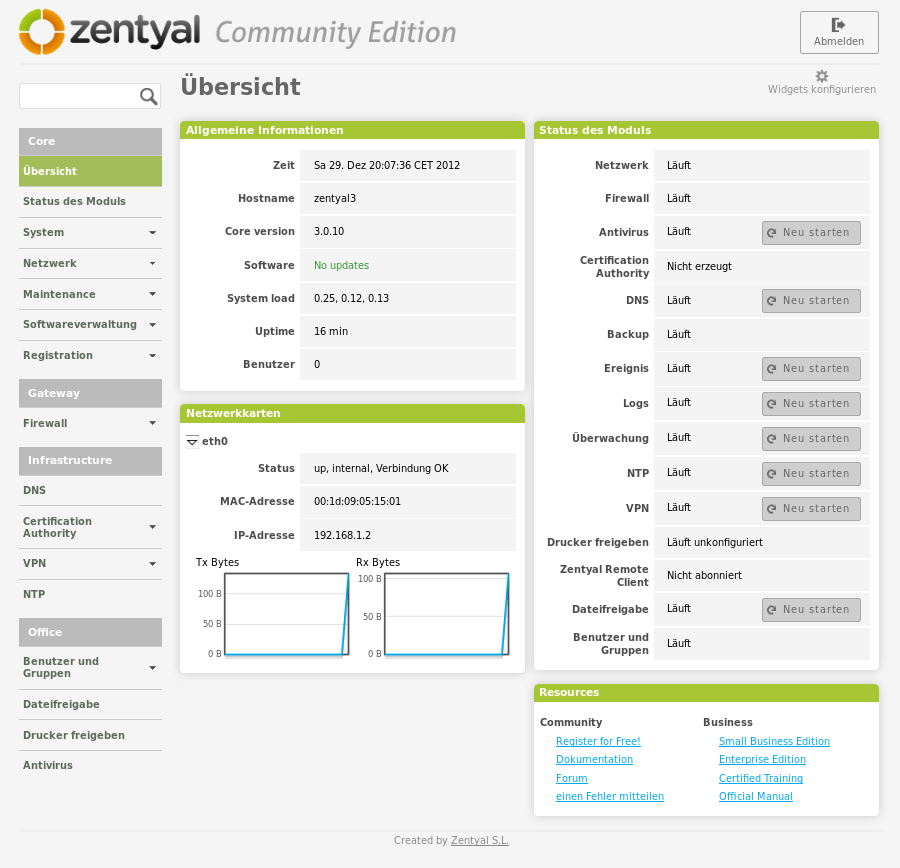Restart the VPN module
900x868 pixels.
point(811,509)
